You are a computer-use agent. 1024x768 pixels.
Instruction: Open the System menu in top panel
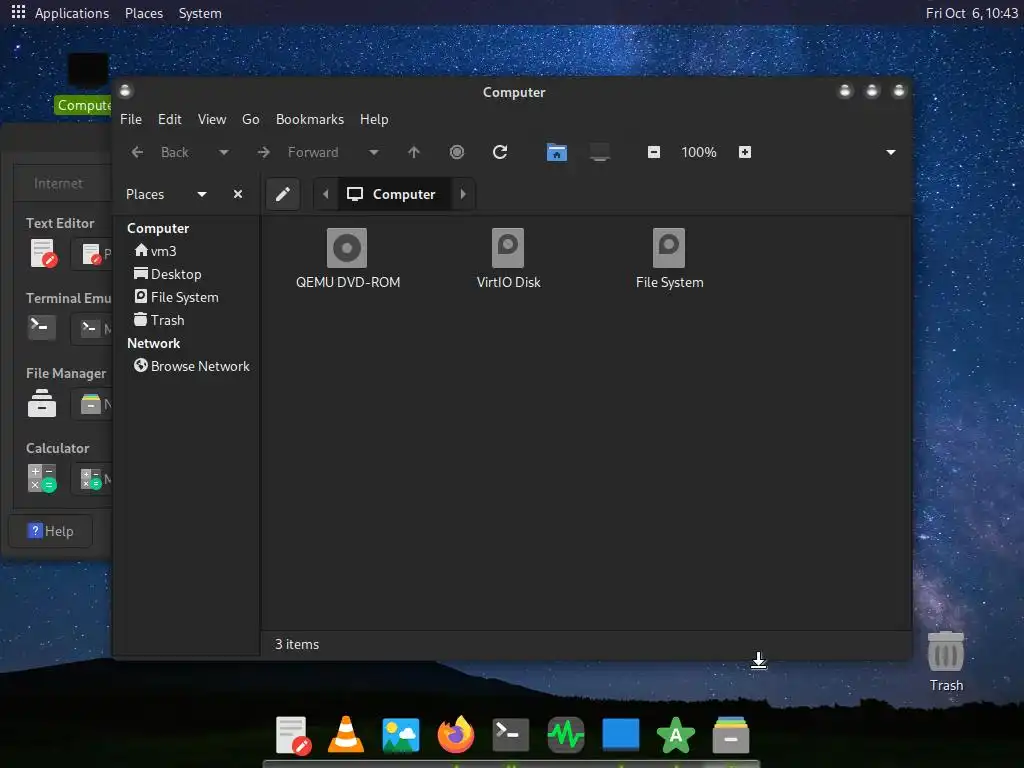pos(200,13)
